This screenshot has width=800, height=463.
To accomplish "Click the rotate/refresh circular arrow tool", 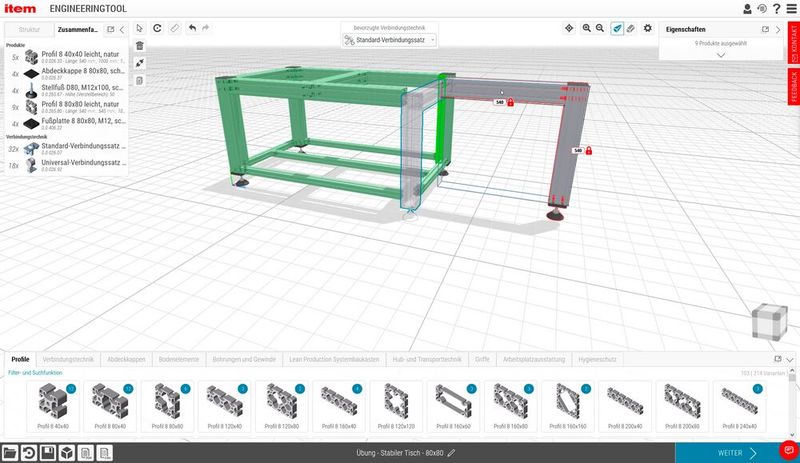I will point(157,28).
